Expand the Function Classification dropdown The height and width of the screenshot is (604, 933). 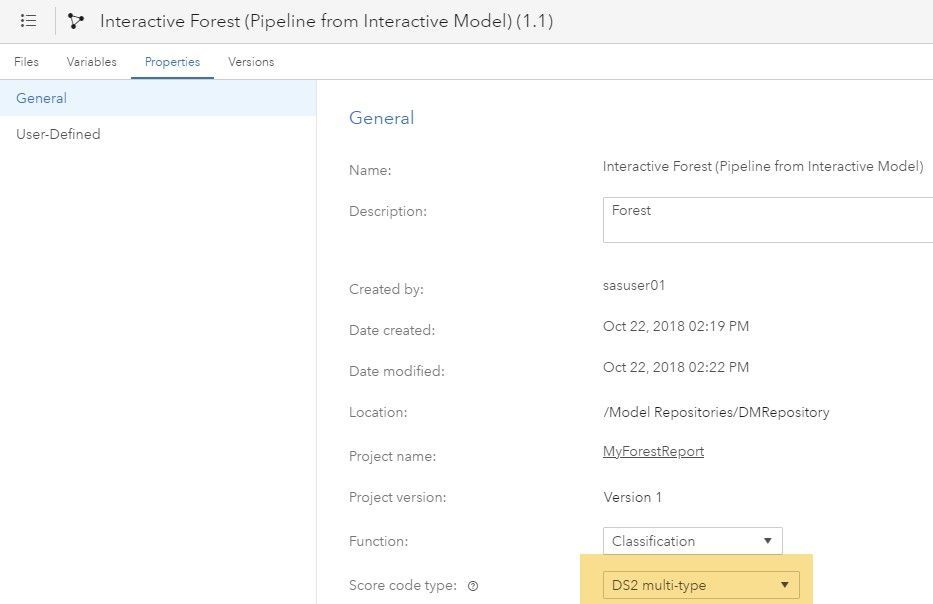pos(692,541)
